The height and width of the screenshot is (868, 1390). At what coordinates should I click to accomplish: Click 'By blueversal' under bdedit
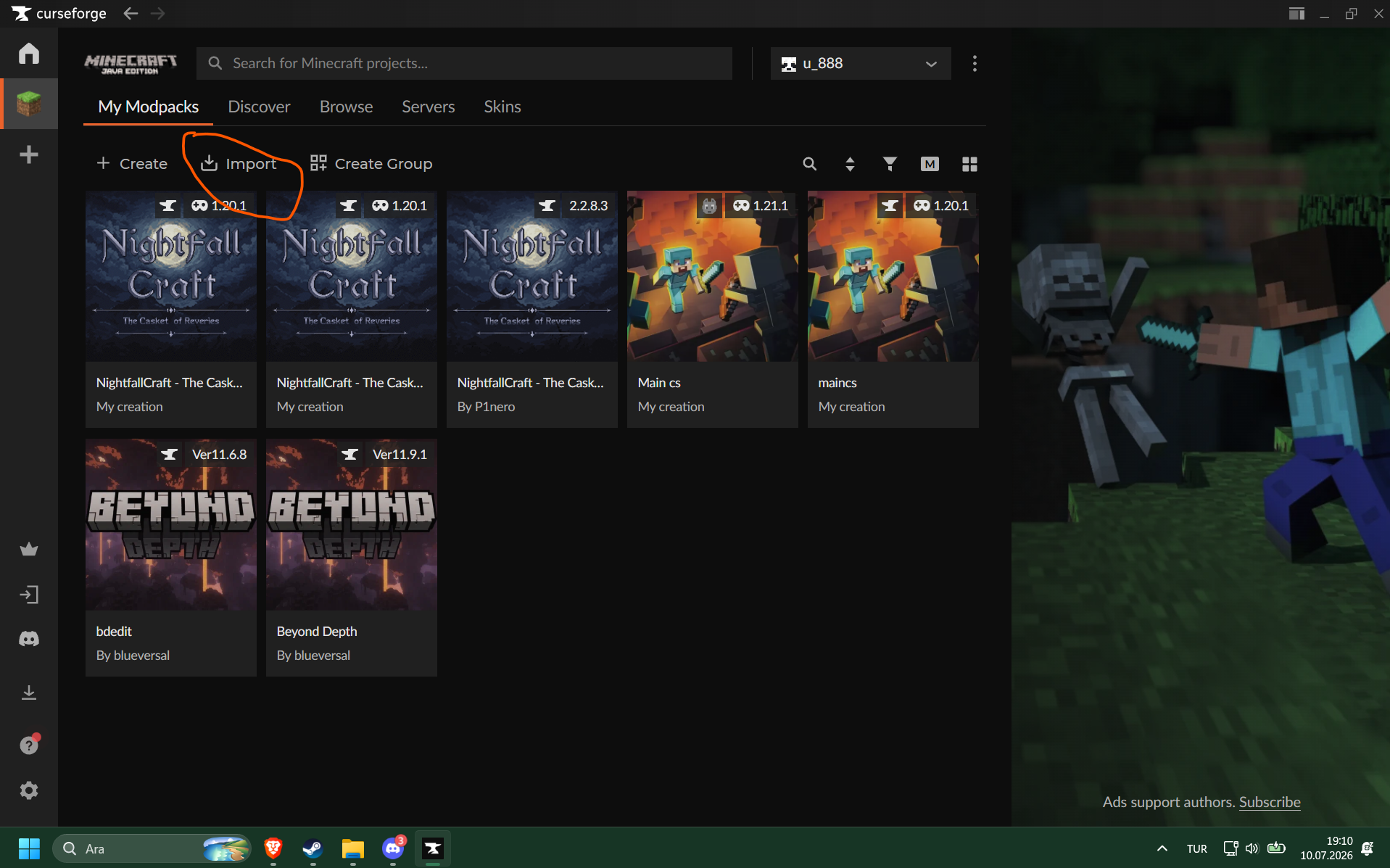coord(133,656)
